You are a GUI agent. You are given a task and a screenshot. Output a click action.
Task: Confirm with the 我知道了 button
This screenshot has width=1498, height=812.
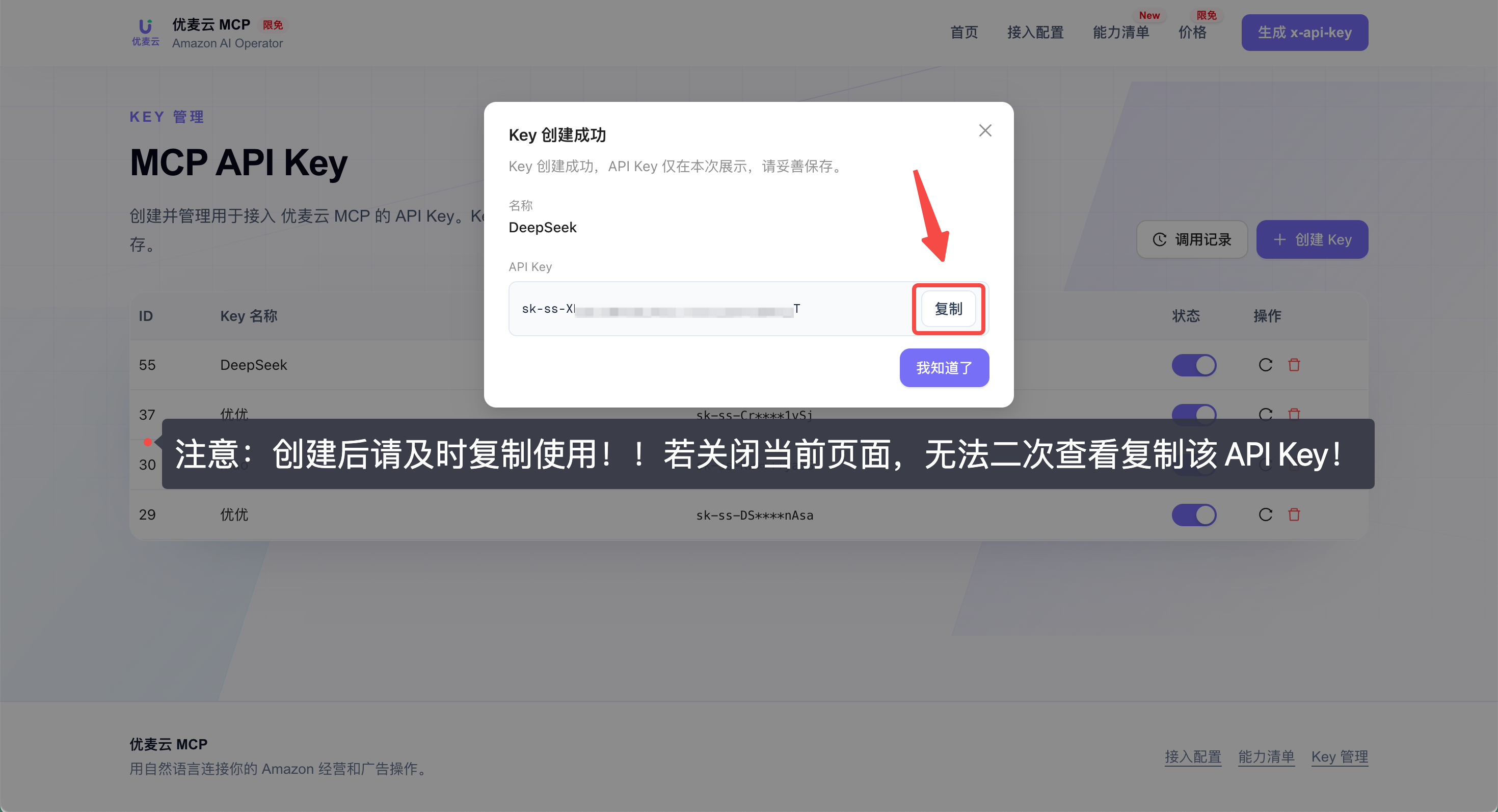coord(944,367)
